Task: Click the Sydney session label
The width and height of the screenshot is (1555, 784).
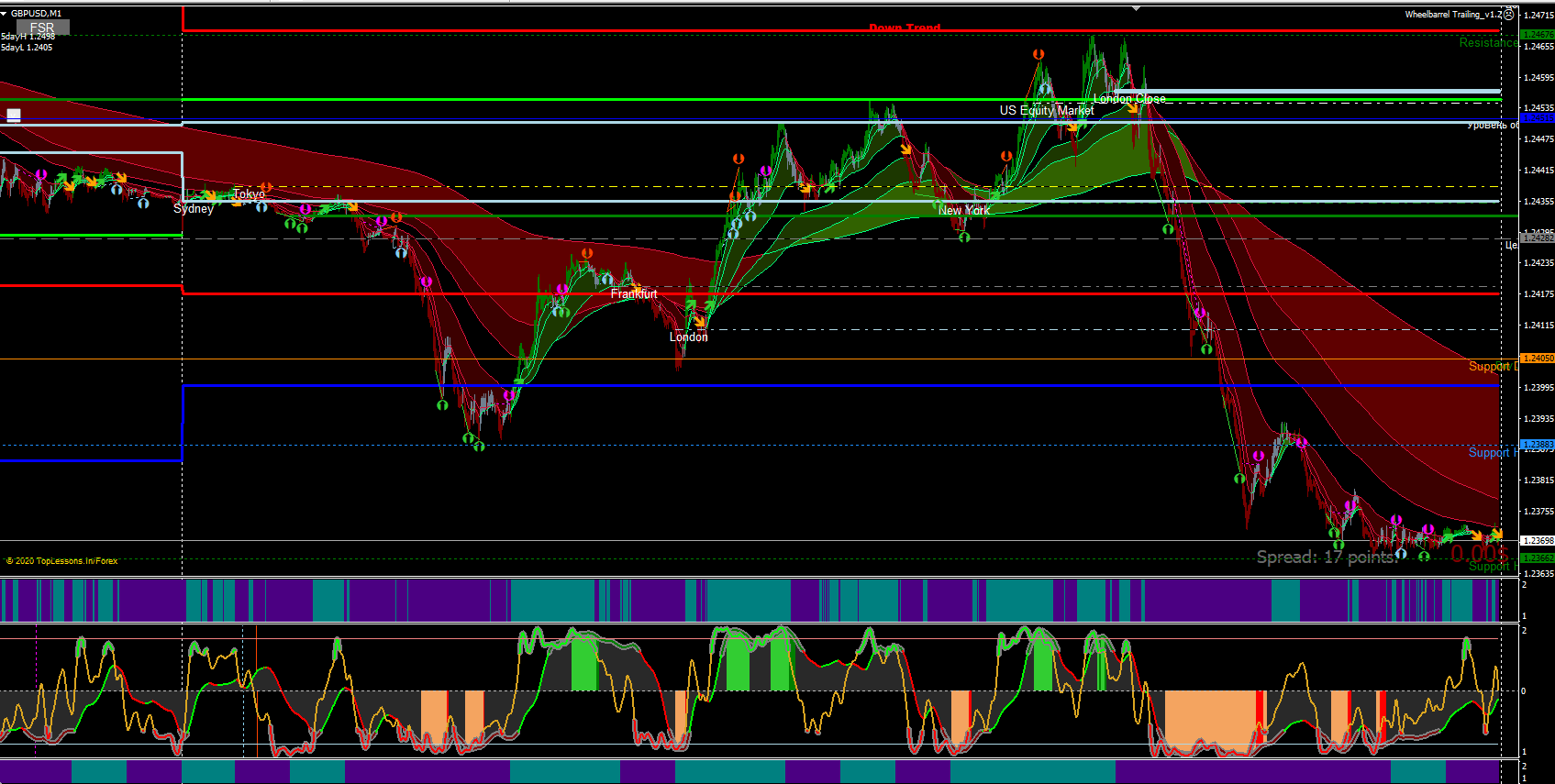Action: click(x=194, y=208)
